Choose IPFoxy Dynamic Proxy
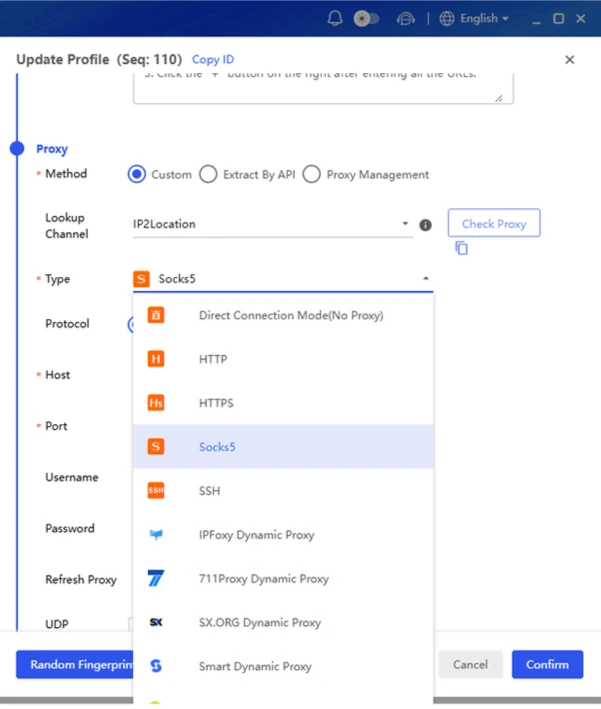601x709 pixels. click(283, 535)
